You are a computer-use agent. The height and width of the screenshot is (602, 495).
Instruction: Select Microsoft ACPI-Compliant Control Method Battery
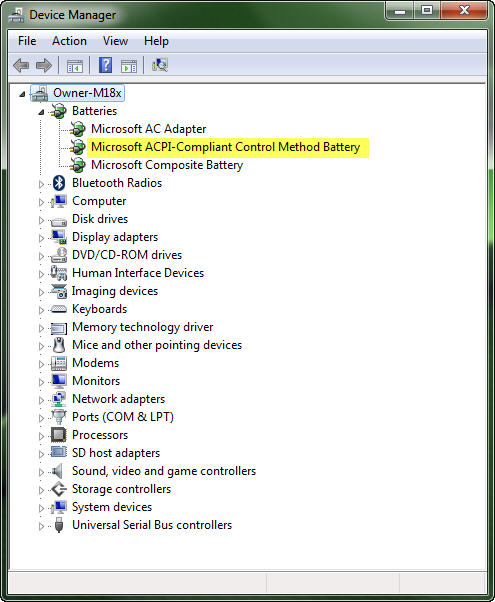pyautogui.click(x=225, y=147)
